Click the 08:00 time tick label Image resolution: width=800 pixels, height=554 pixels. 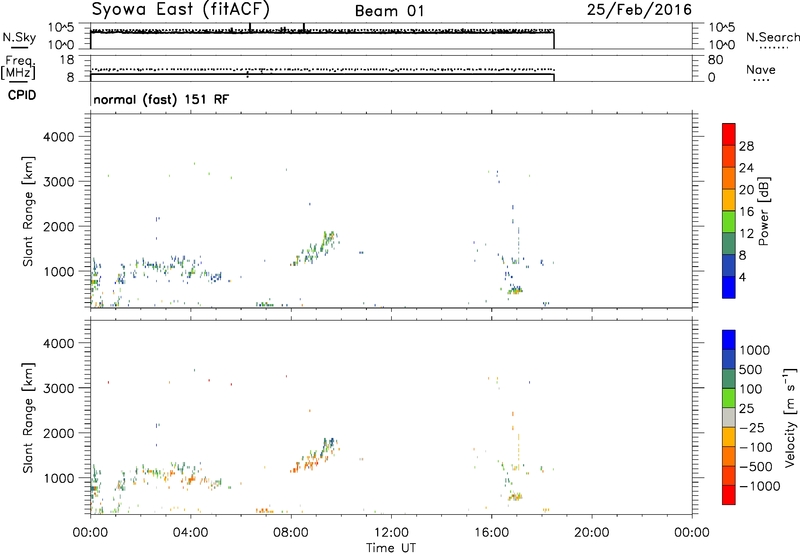coord(291,533)
